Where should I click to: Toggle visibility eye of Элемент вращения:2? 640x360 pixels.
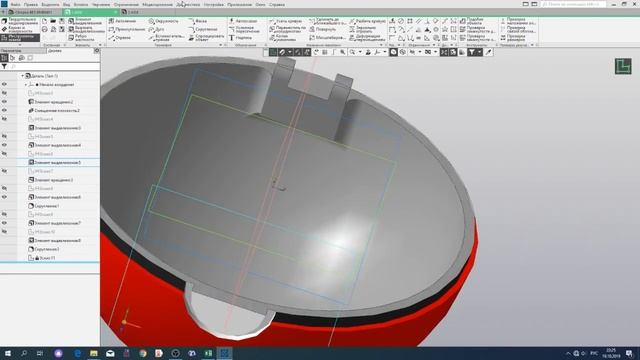pyautogui.click(x=4, y=102)
